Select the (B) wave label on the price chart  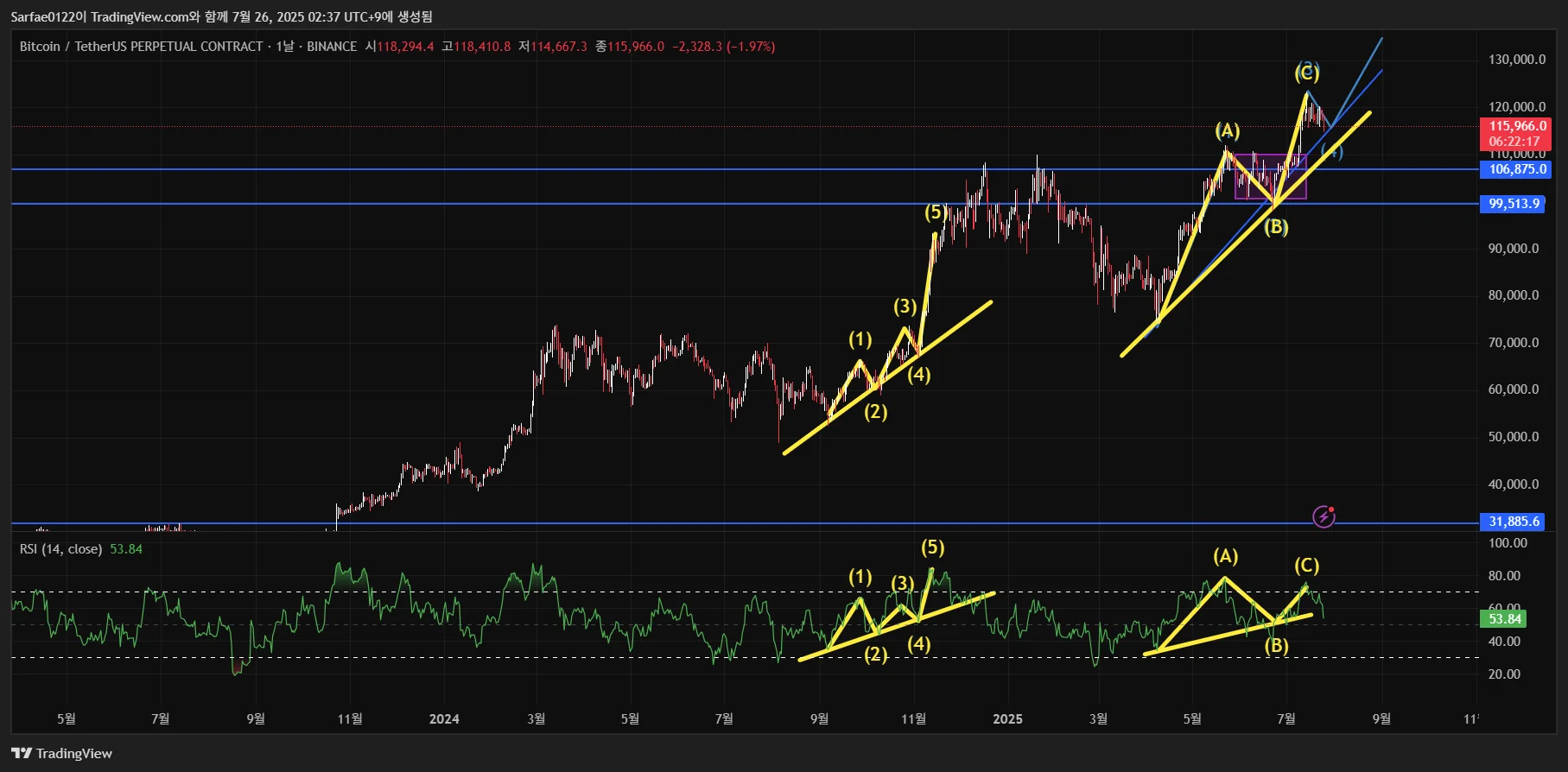point(1276,227)
